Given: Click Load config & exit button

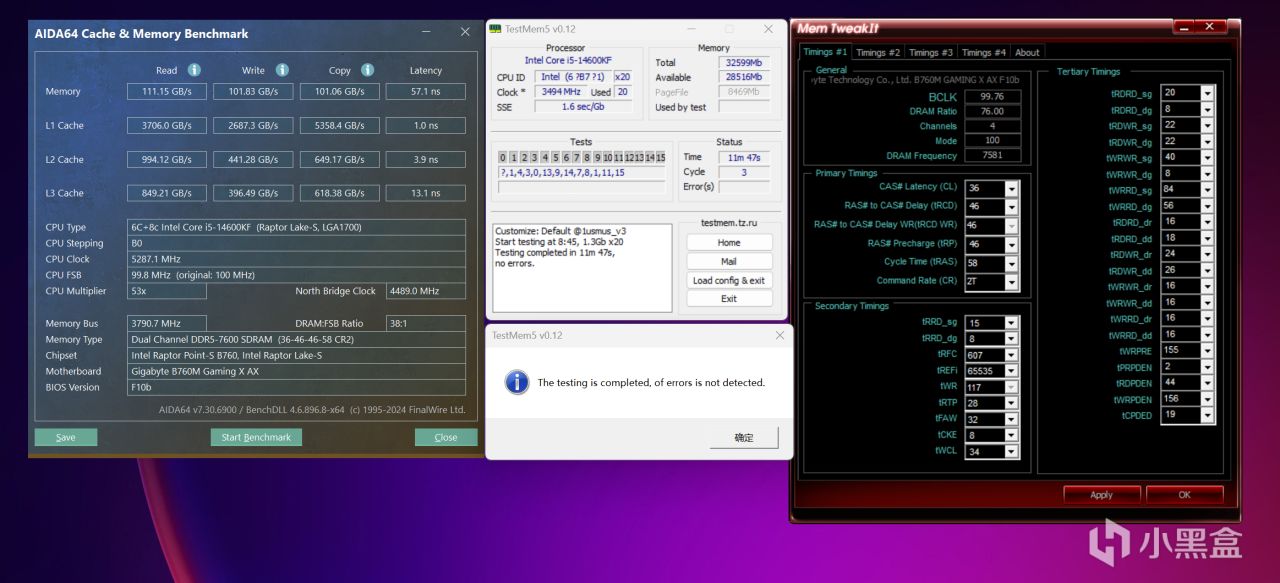Looking at the screenshot, I should tap(729, 281).
